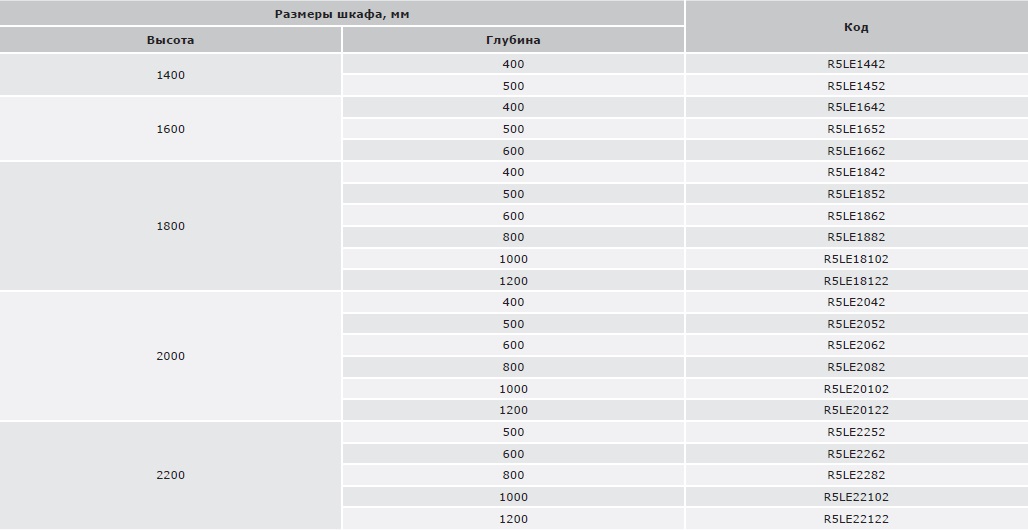
Task: Select the R5LE2252 code cell
Action: (x=856, y=432)
